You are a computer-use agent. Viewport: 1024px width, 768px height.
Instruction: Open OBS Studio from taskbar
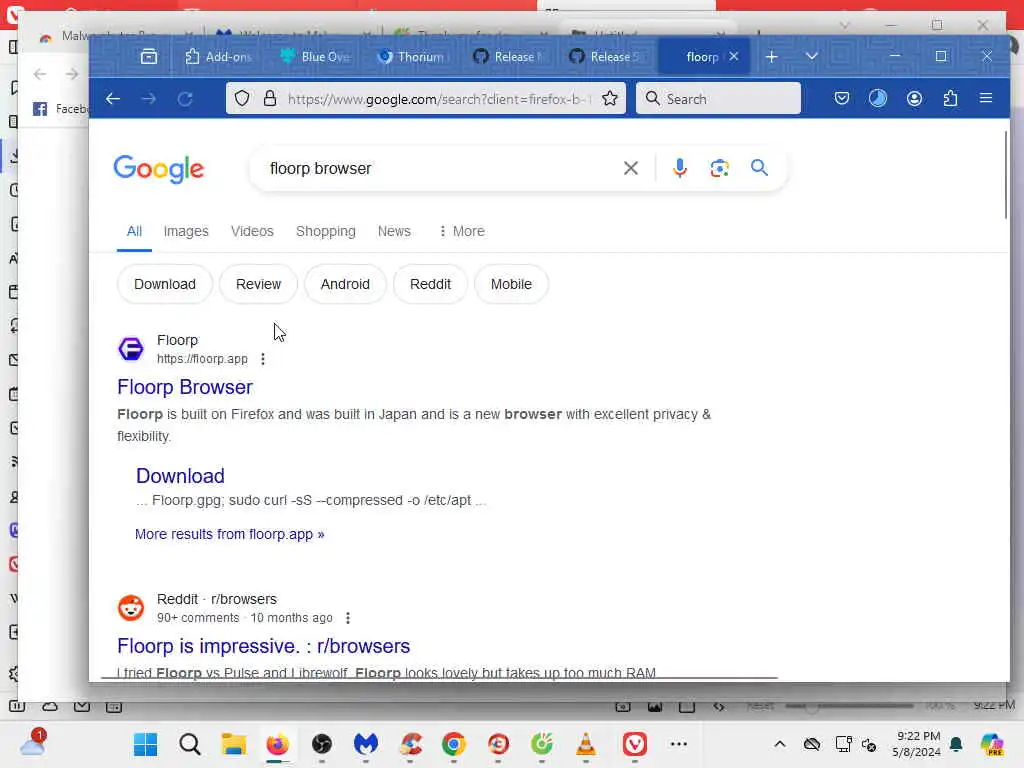click(321, 744)
